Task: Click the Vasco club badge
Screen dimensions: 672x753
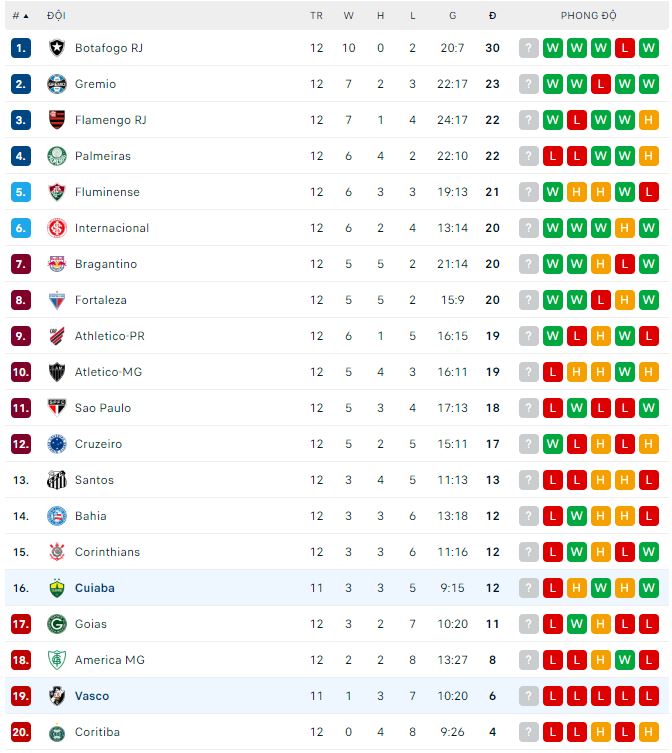Action: tap(57, 696)
